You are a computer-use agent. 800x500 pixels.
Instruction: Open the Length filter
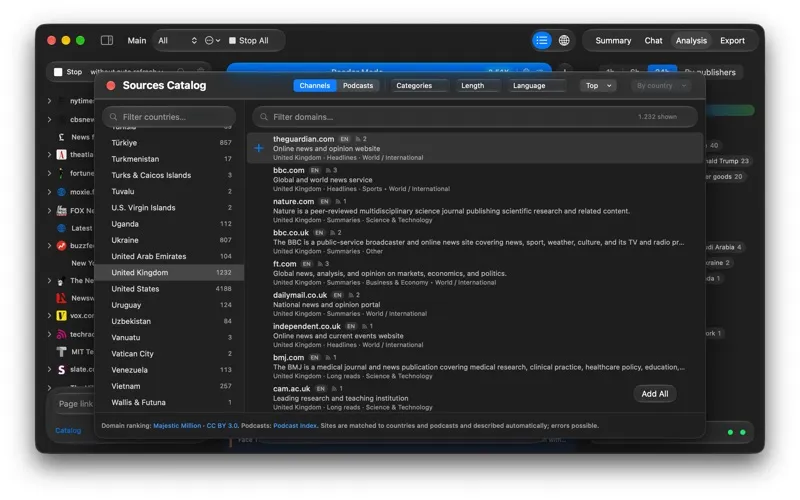pos(478,86)
